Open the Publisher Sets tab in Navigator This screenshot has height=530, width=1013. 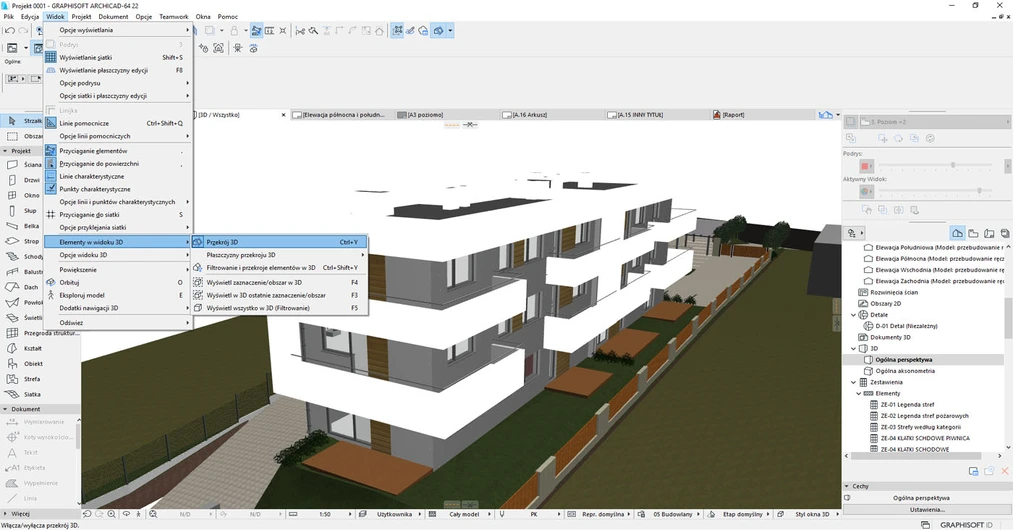tap(1004, 233)
